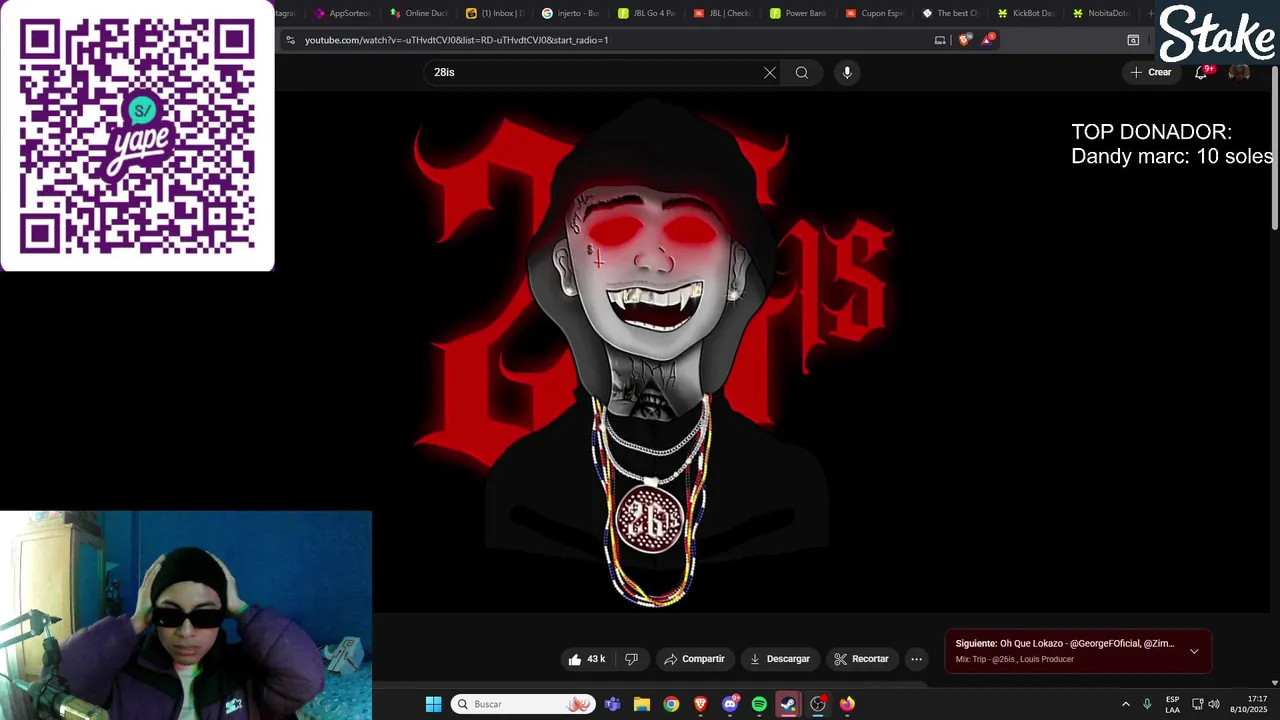Image resolution: width=1280 pixels, height=720 pixels.
Task: Click the ESP LAA language indicator
Action: pyautogui.click(x=1172, y=704)
